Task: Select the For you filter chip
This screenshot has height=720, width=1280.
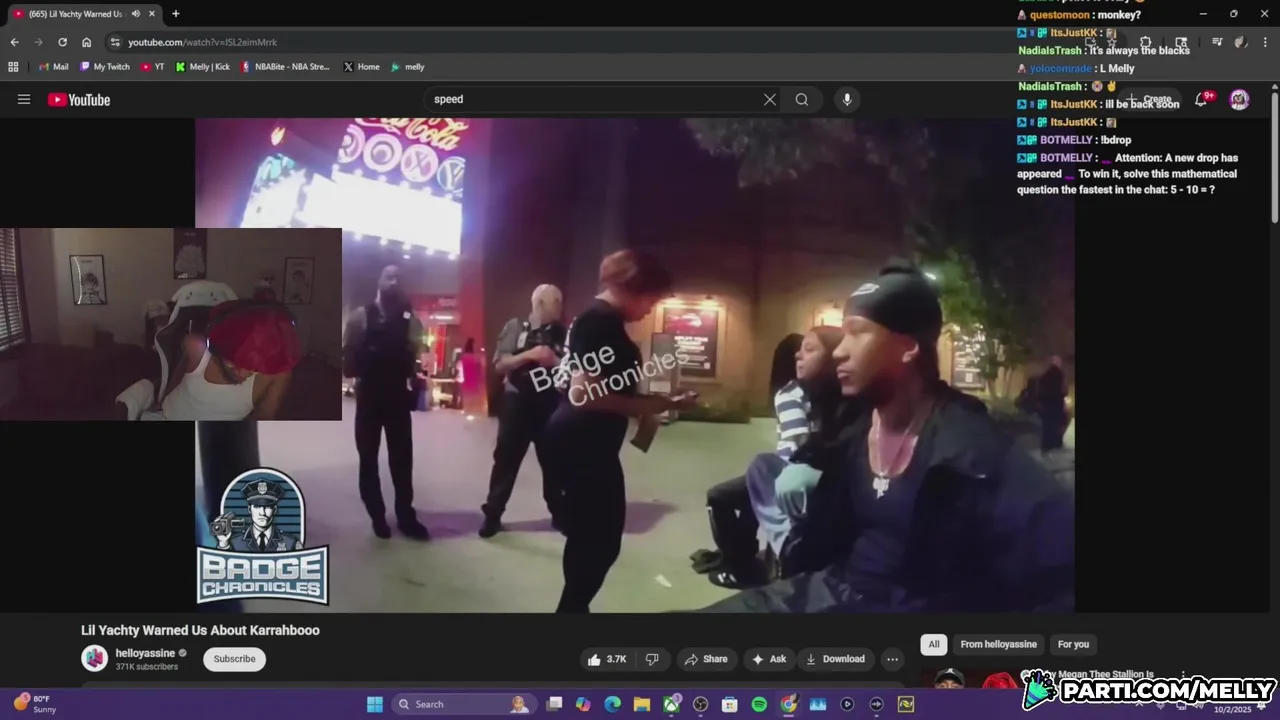Action: (x=1073, y=644)
